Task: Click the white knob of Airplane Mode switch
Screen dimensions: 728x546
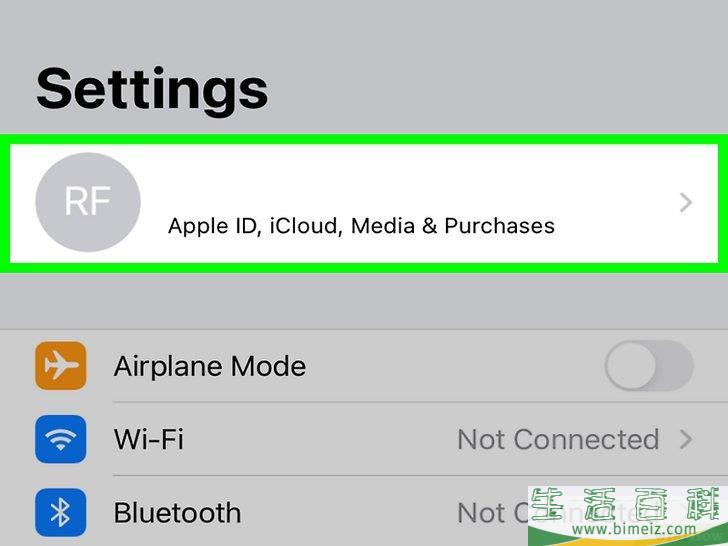Action: pos(630,366)
